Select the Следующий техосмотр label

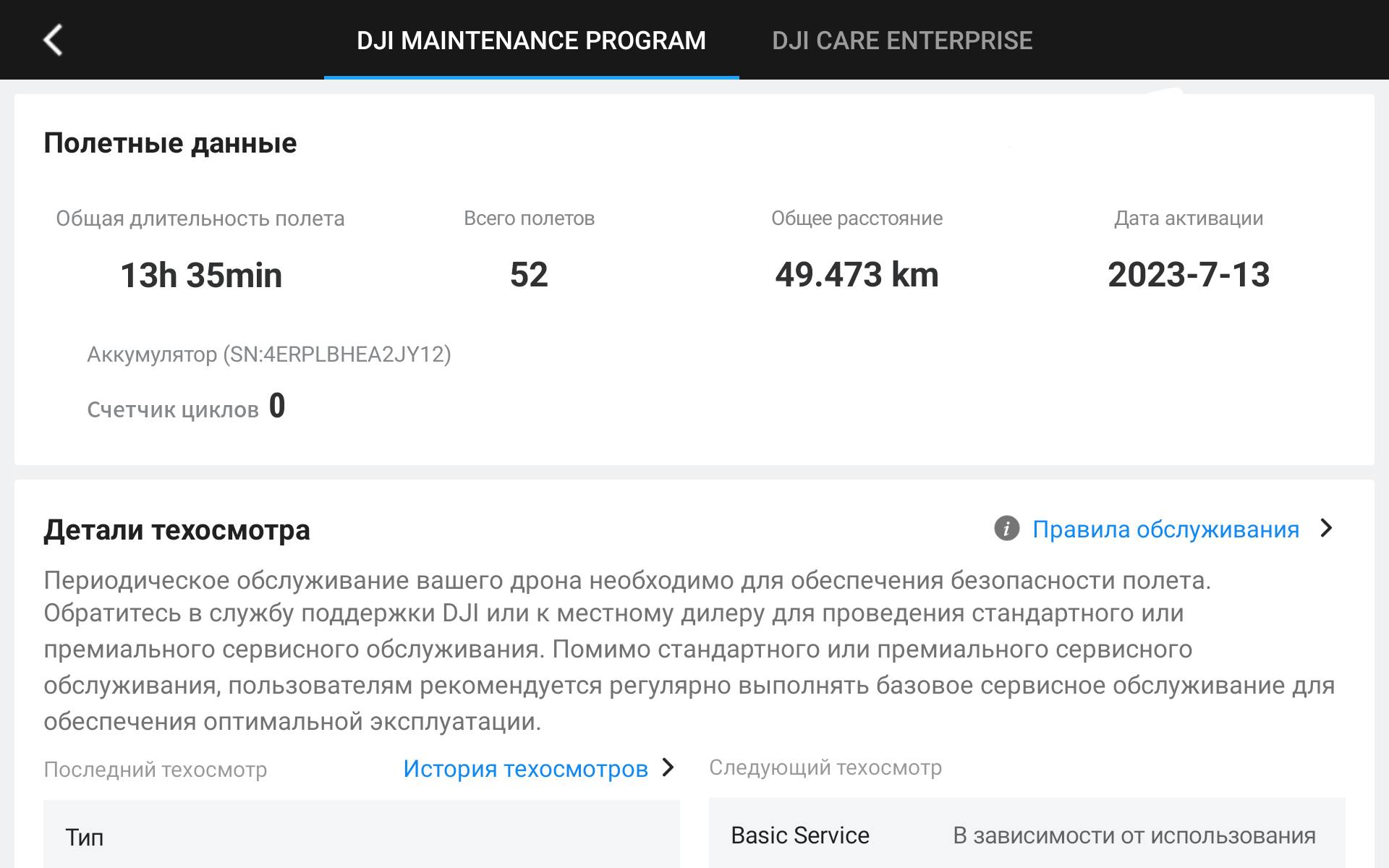(825, 767)
